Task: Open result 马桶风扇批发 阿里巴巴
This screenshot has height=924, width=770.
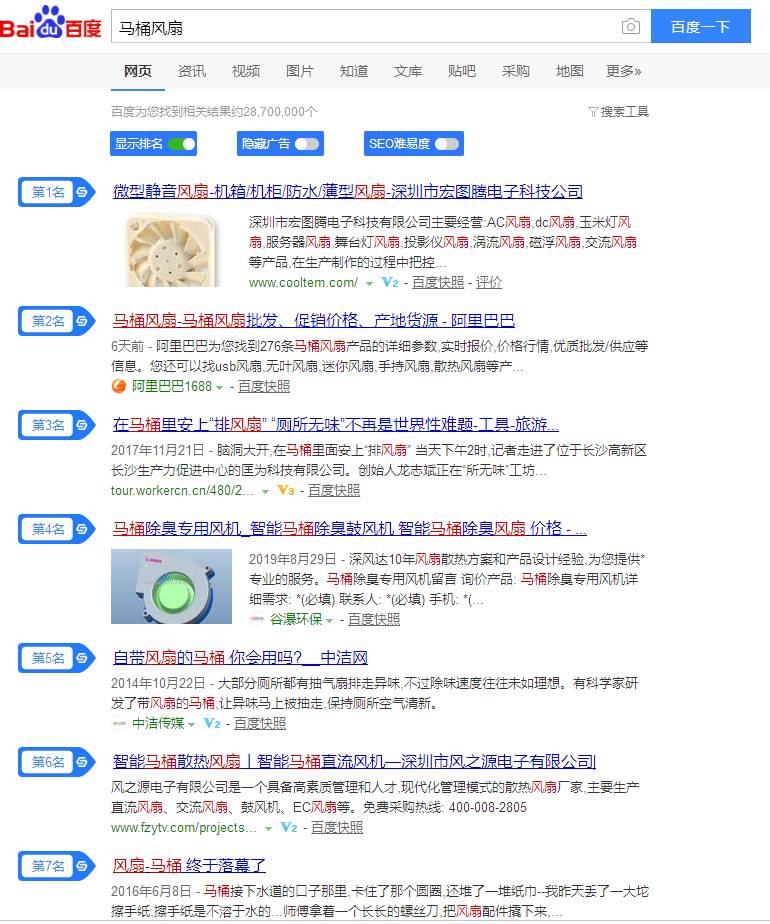Action: click(x=313, y=321)
